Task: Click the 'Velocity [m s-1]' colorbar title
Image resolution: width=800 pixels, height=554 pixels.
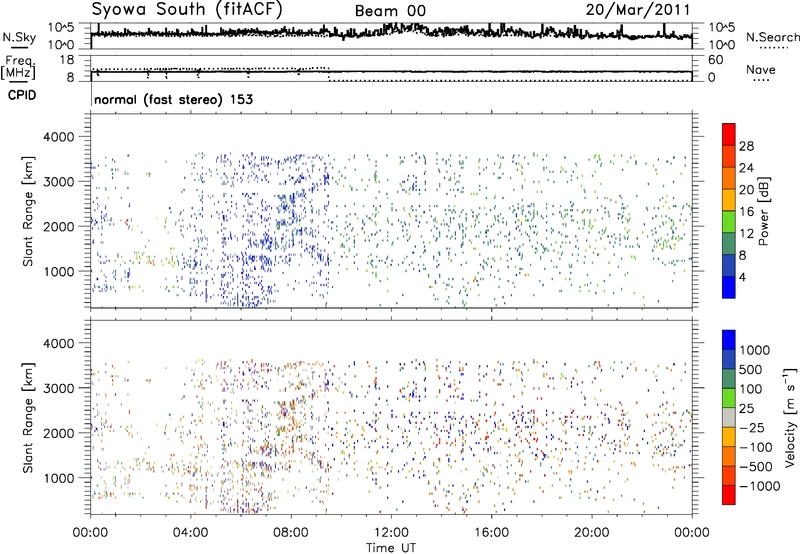Action: click(790, 417)
